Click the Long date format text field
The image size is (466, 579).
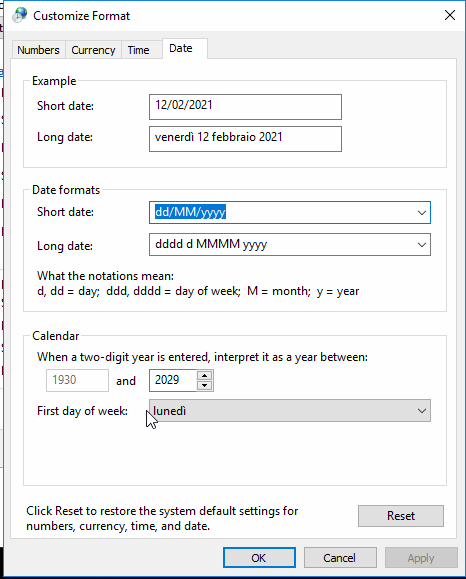[282, 244]
